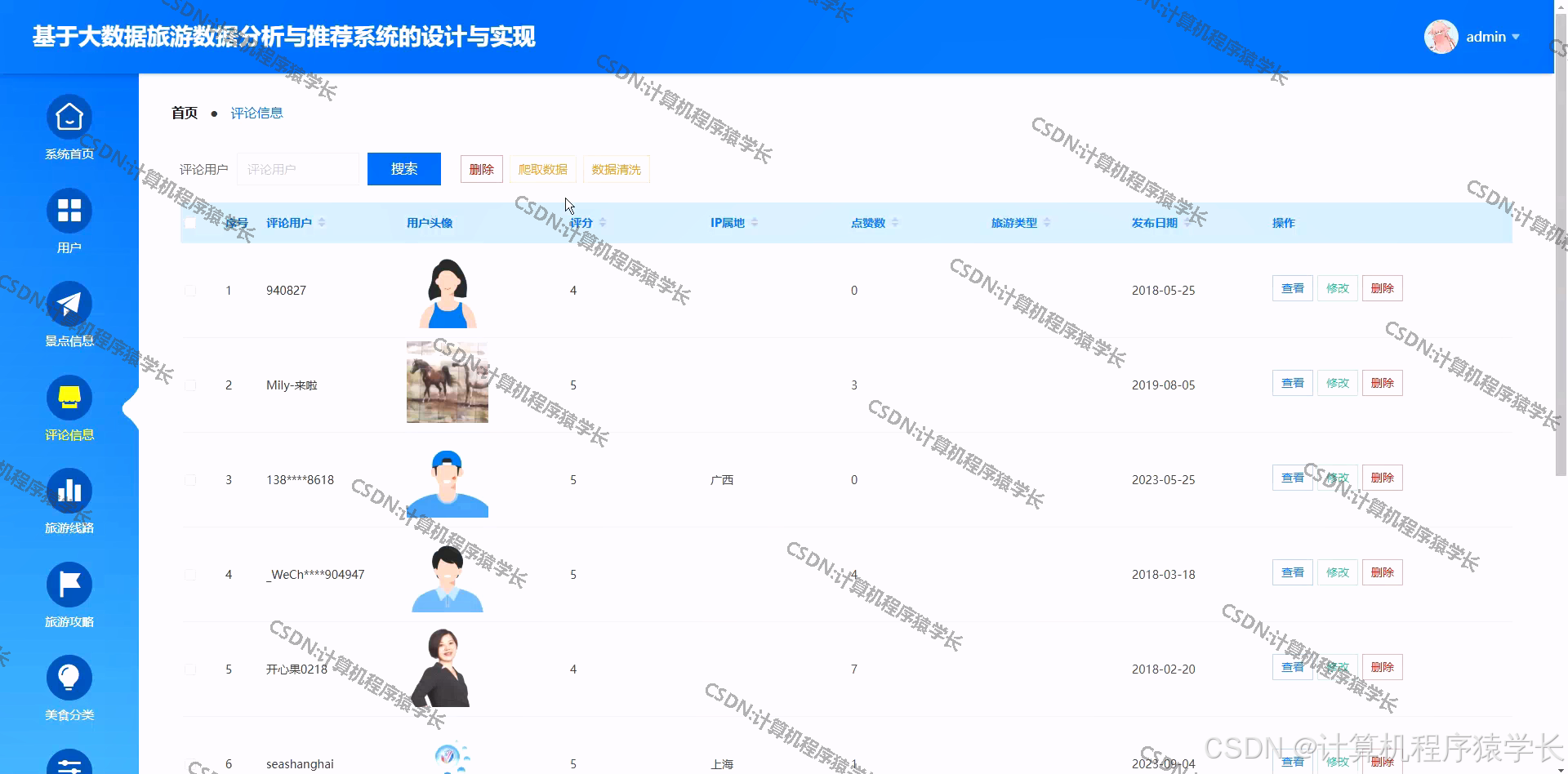This screenshot has height=774, width=1568.
Task: Click 查看 for _WeCh****904947 row
Action: pyautogui.click(x=1293, y=572)
